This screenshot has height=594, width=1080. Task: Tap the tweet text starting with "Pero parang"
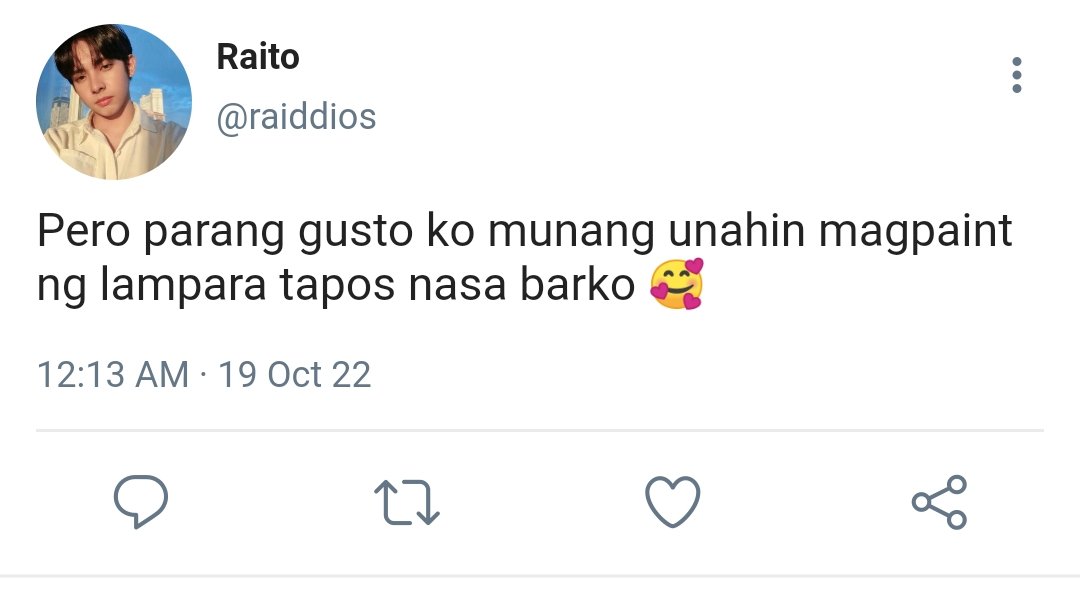pos(524,258)
